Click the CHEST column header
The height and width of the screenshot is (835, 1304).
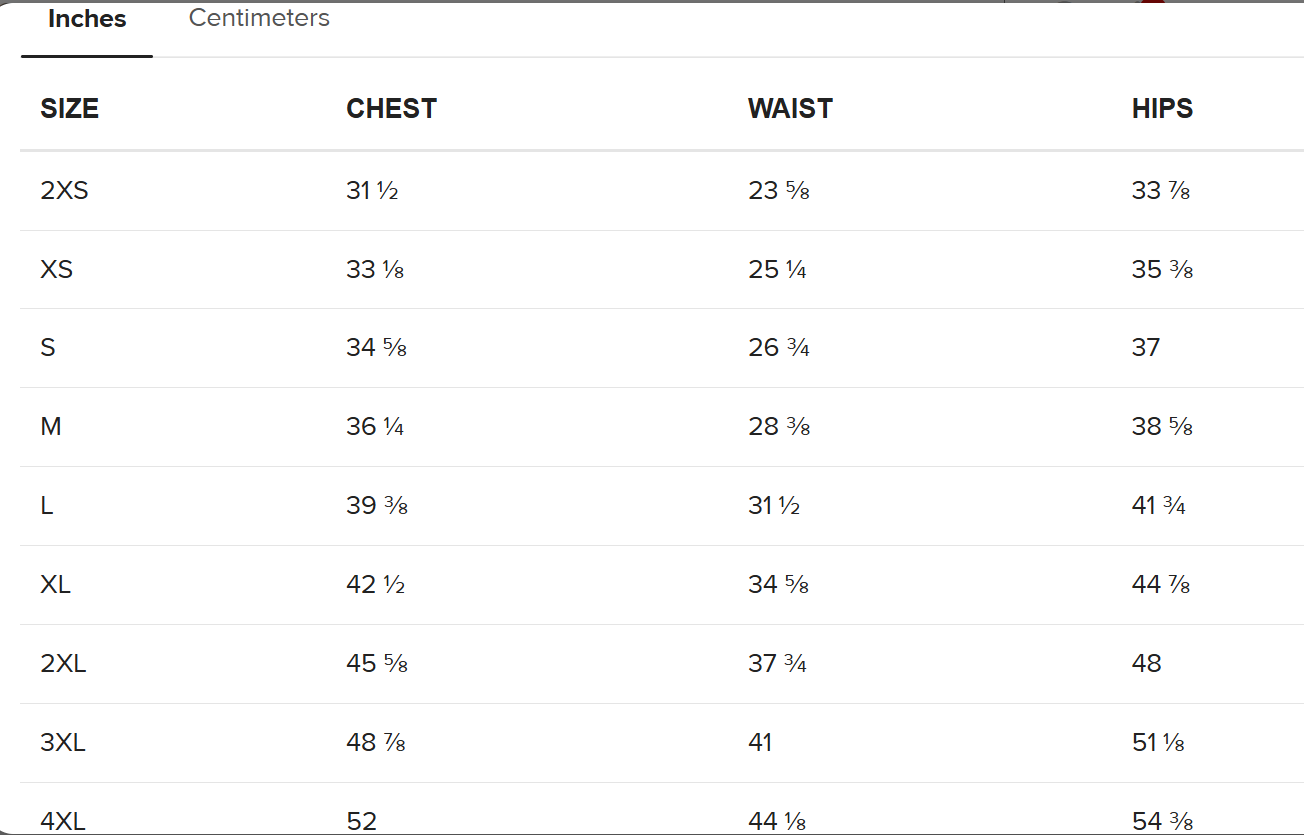coord(391,109)
